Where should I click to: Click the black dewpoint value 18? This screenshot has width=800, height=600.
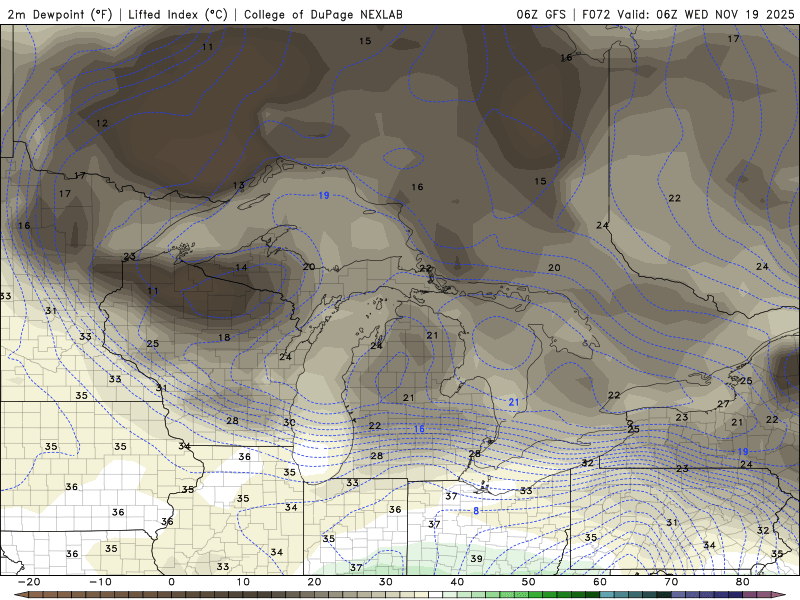pos(224,337)
